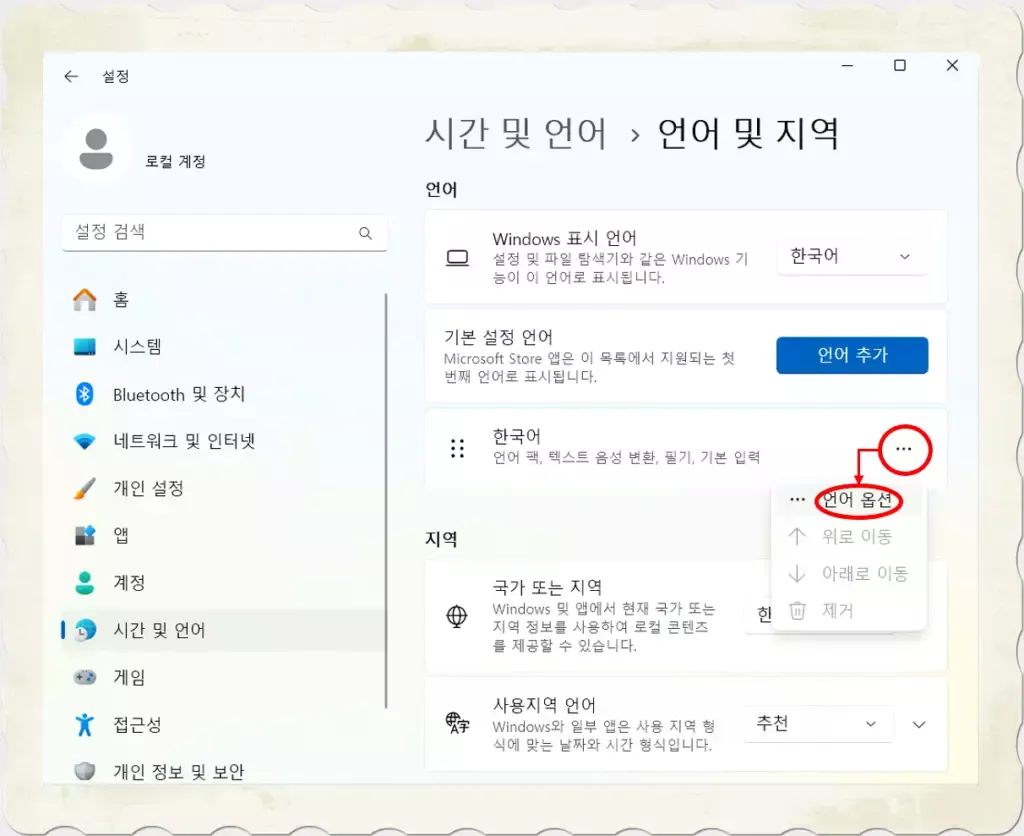Open the 홈 home section icon
The width and height of the screenshot is (1024, 836).
86,299
